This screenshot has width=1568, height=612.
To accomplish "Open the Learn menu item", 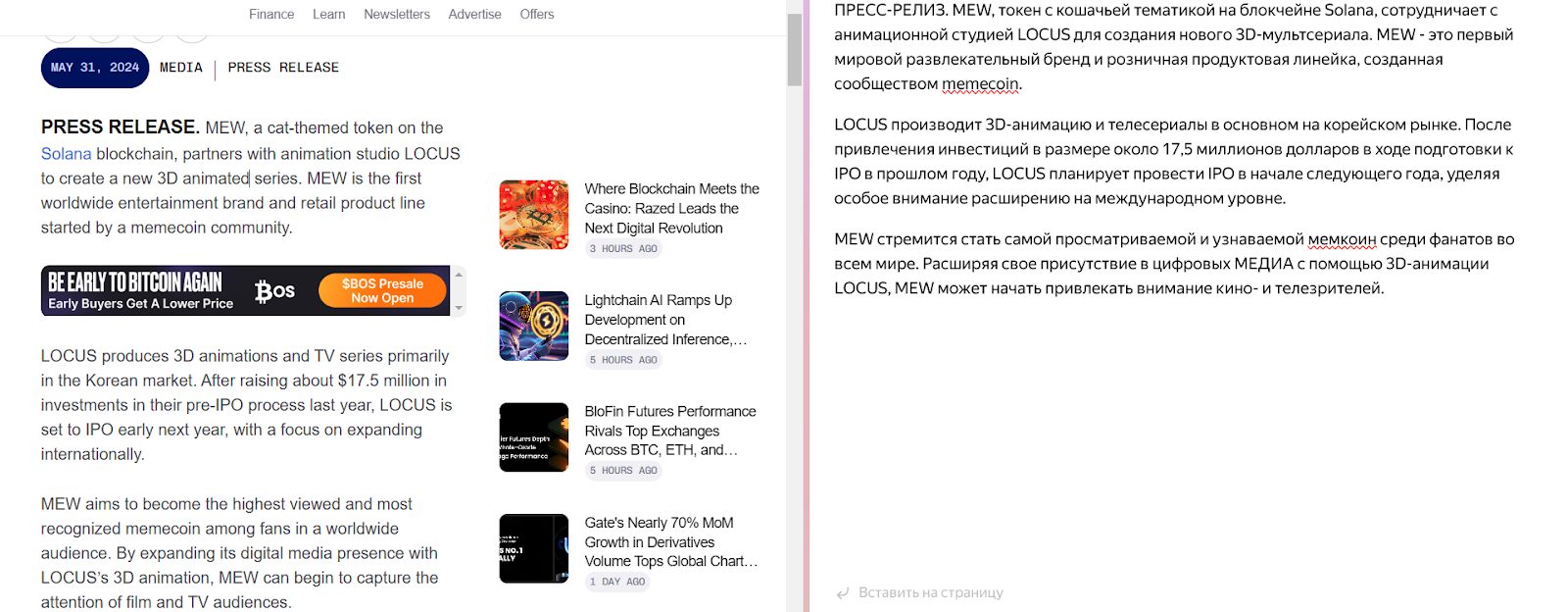I will coord(328,14).
